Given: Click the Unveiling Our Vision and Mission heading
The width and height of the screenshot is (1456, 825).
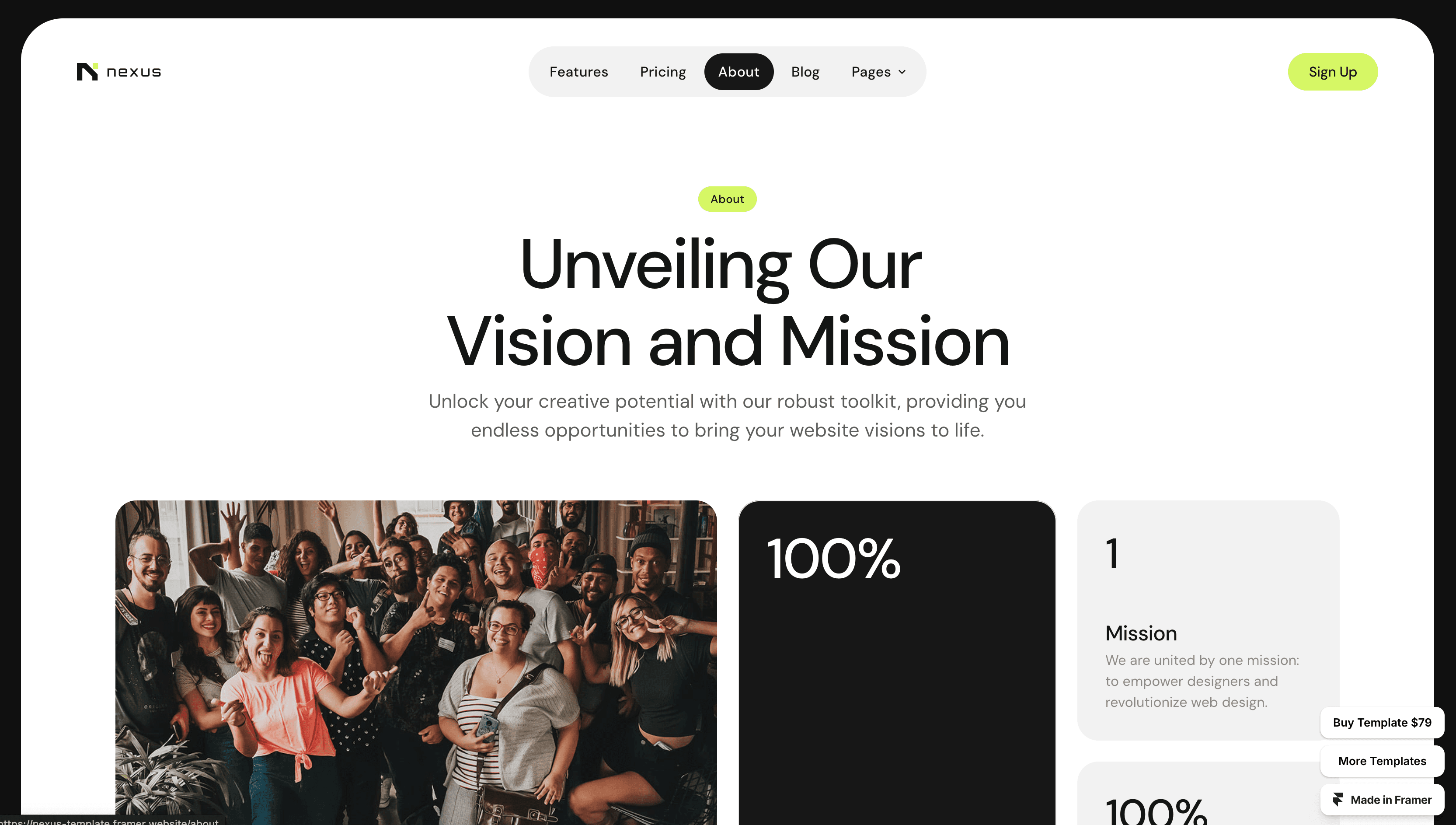Looking at the screenshot, I should (728, 303).
